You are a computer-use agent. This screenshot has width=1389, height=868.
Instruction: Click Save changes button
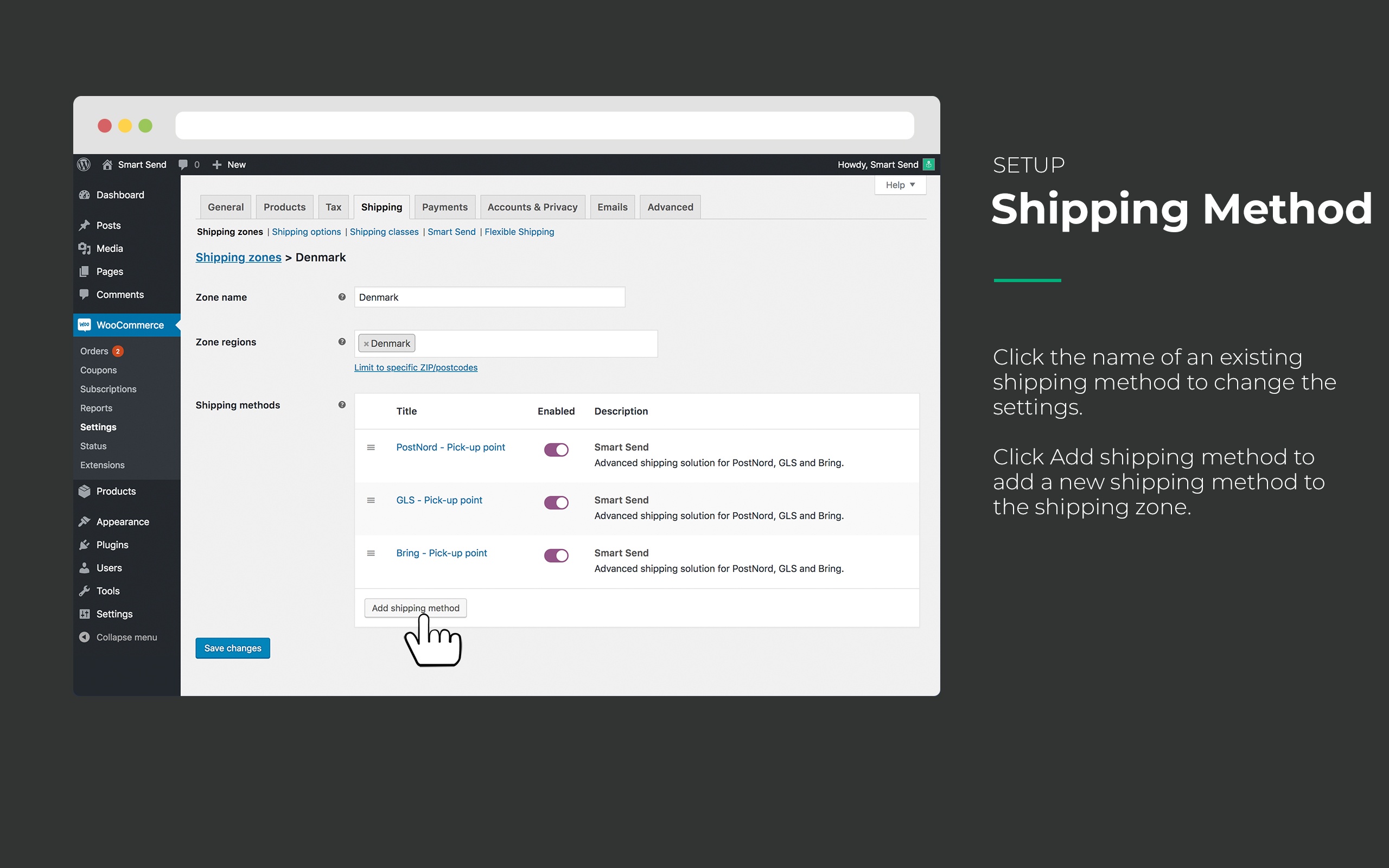click(233, 648)
